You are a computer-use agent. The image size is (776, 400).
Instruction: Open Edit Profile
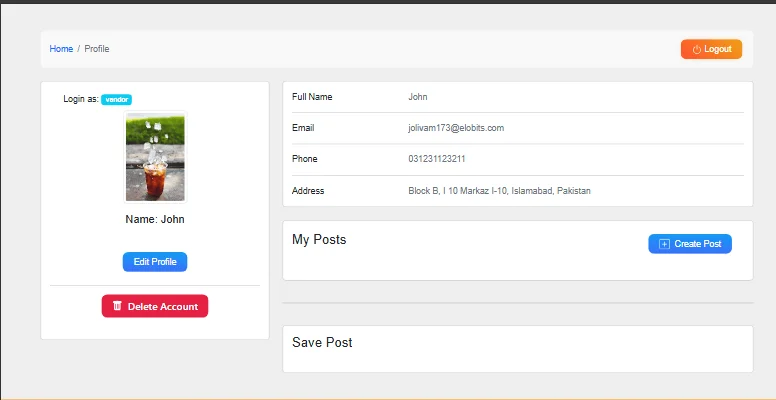tap(155, 262)
